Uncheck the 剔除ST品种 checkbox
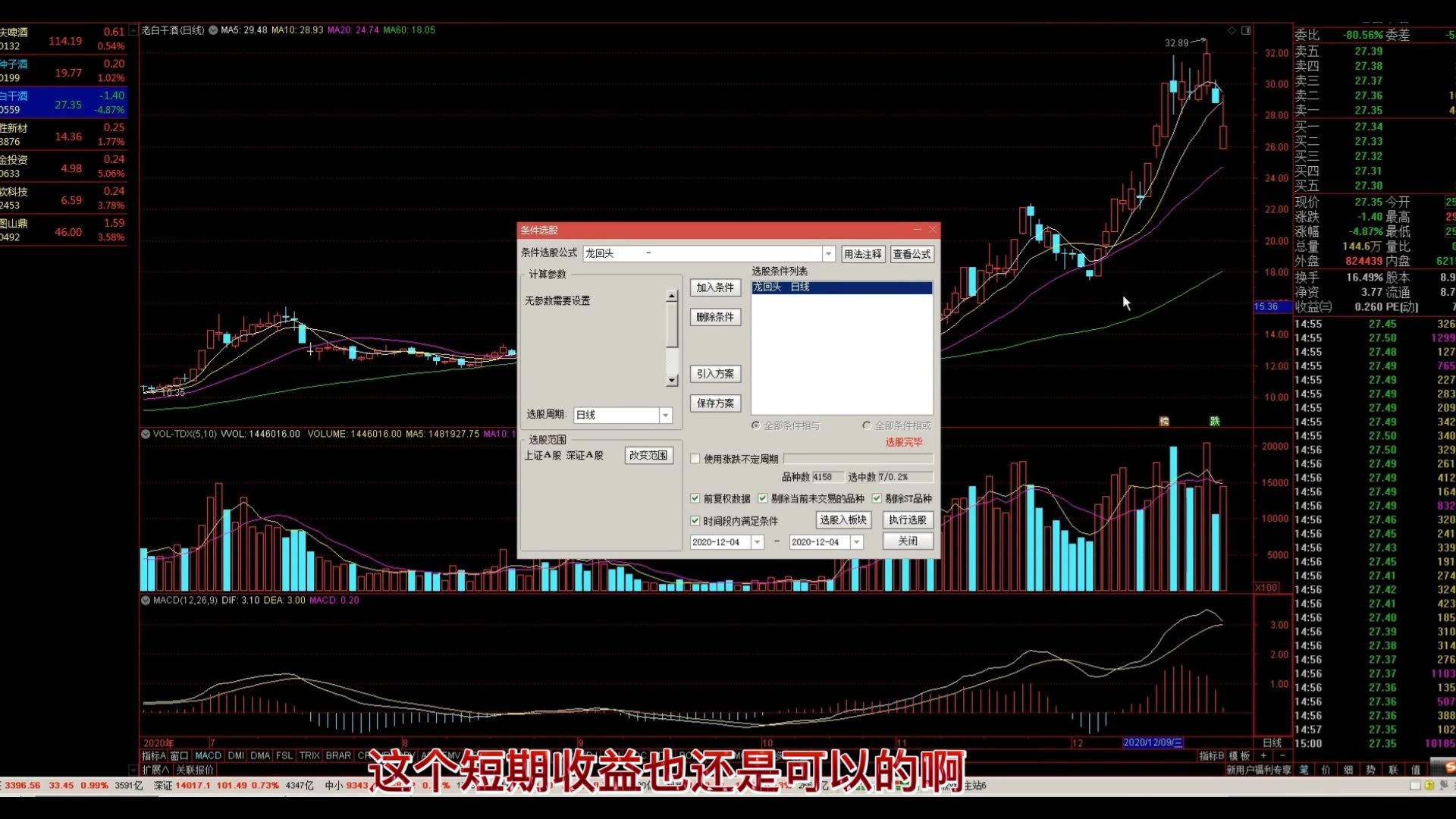 coord(877,499)
